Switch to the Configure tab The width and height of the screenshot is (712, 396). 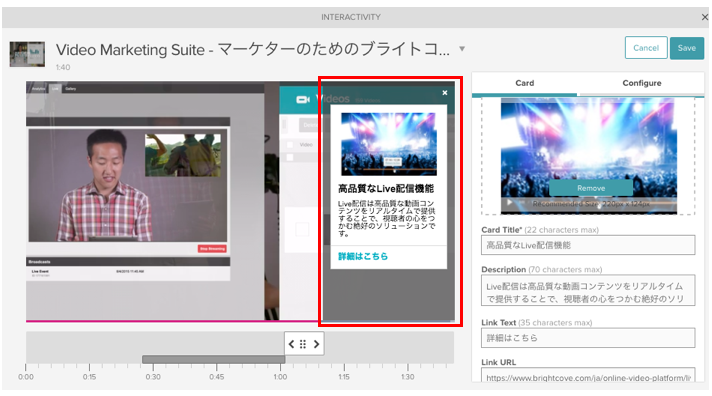642,83
